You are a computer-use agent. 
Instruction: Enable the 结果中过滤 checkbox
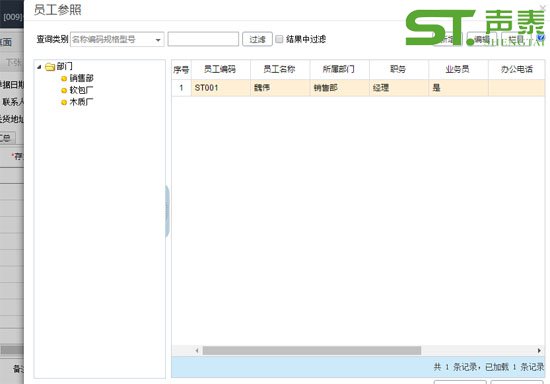(279, 39)
